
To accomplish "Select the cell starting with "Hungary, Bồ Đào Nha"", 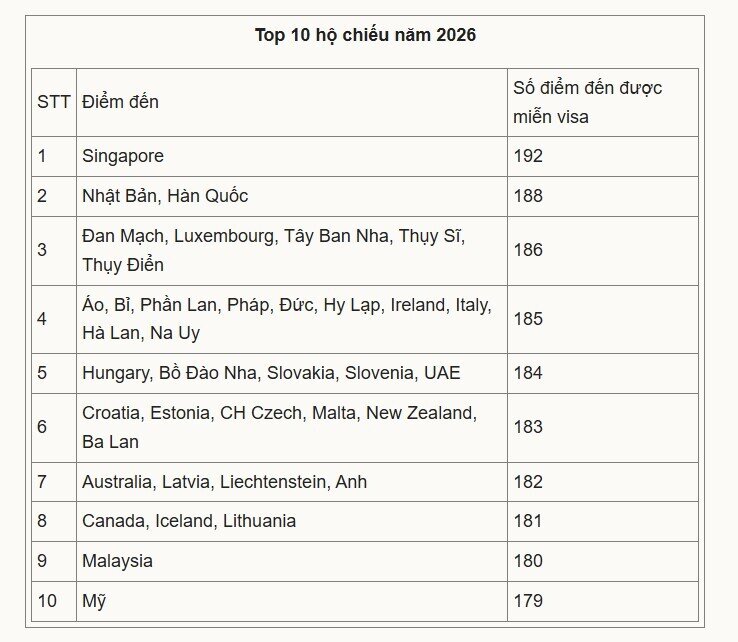I will (x=271, y=373).
